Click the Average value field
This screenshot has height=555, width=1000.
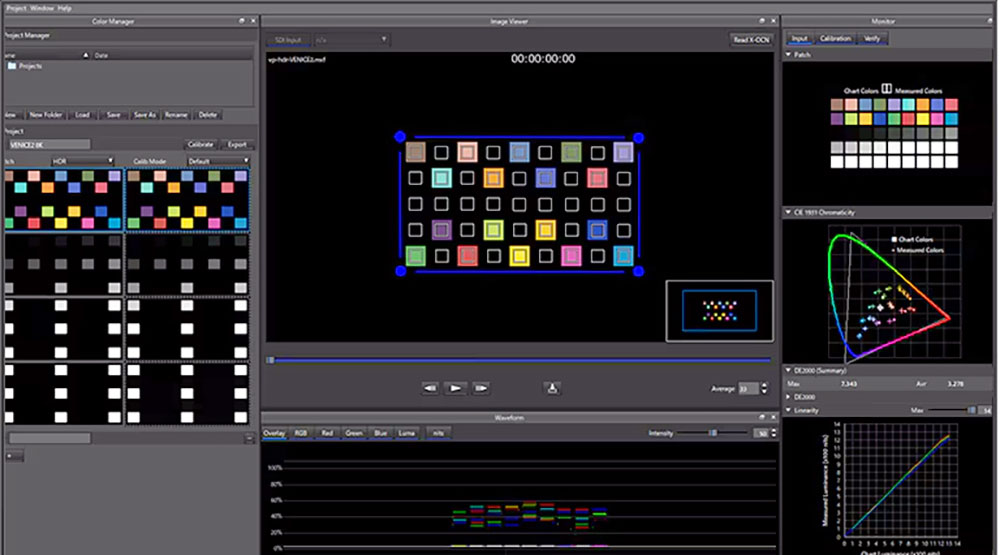click(749, 388)
